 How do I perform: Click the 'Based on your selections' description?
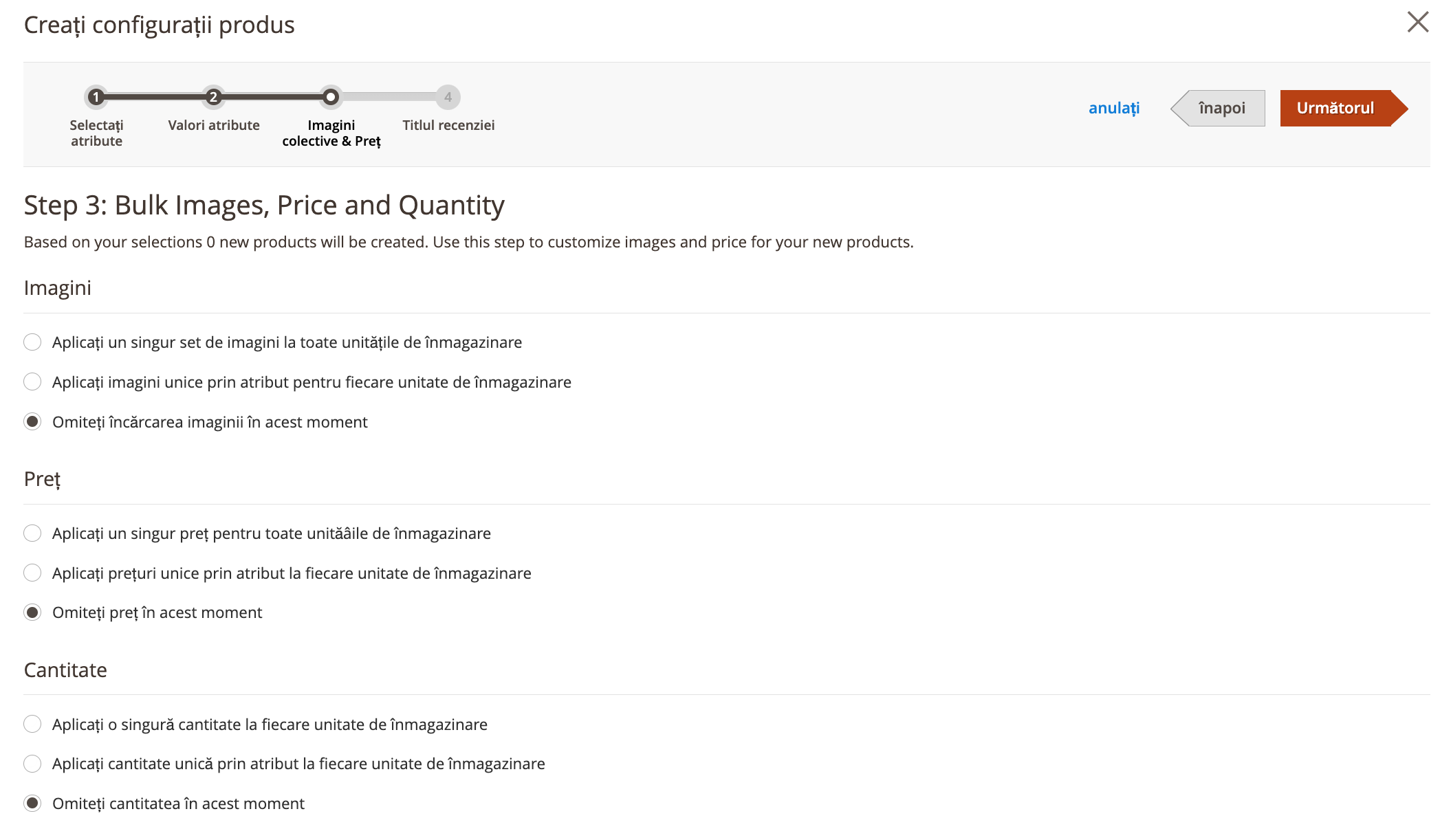click(469, 242)
